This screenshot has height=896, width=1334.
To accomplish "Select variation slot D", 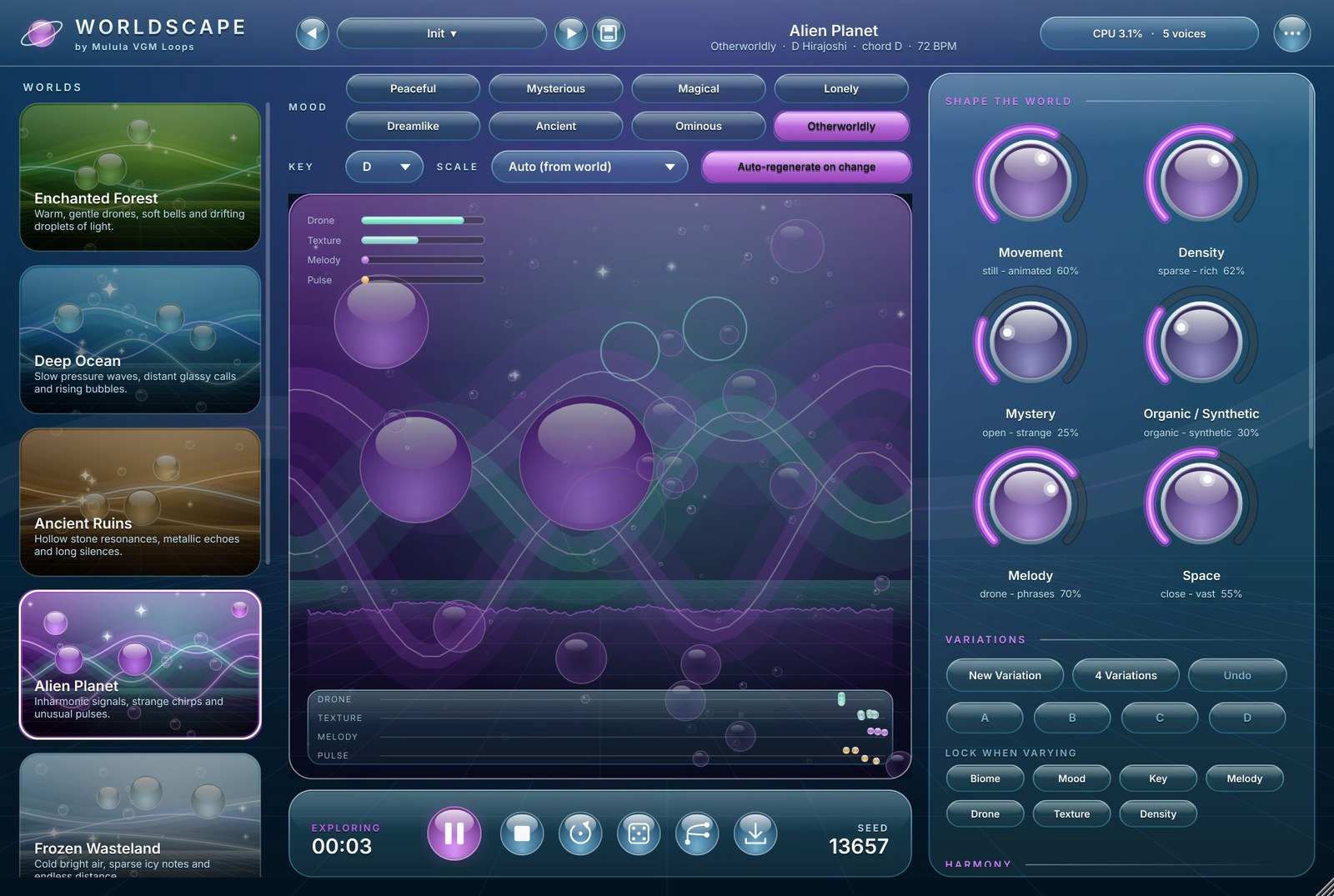I will (1247, 718).
